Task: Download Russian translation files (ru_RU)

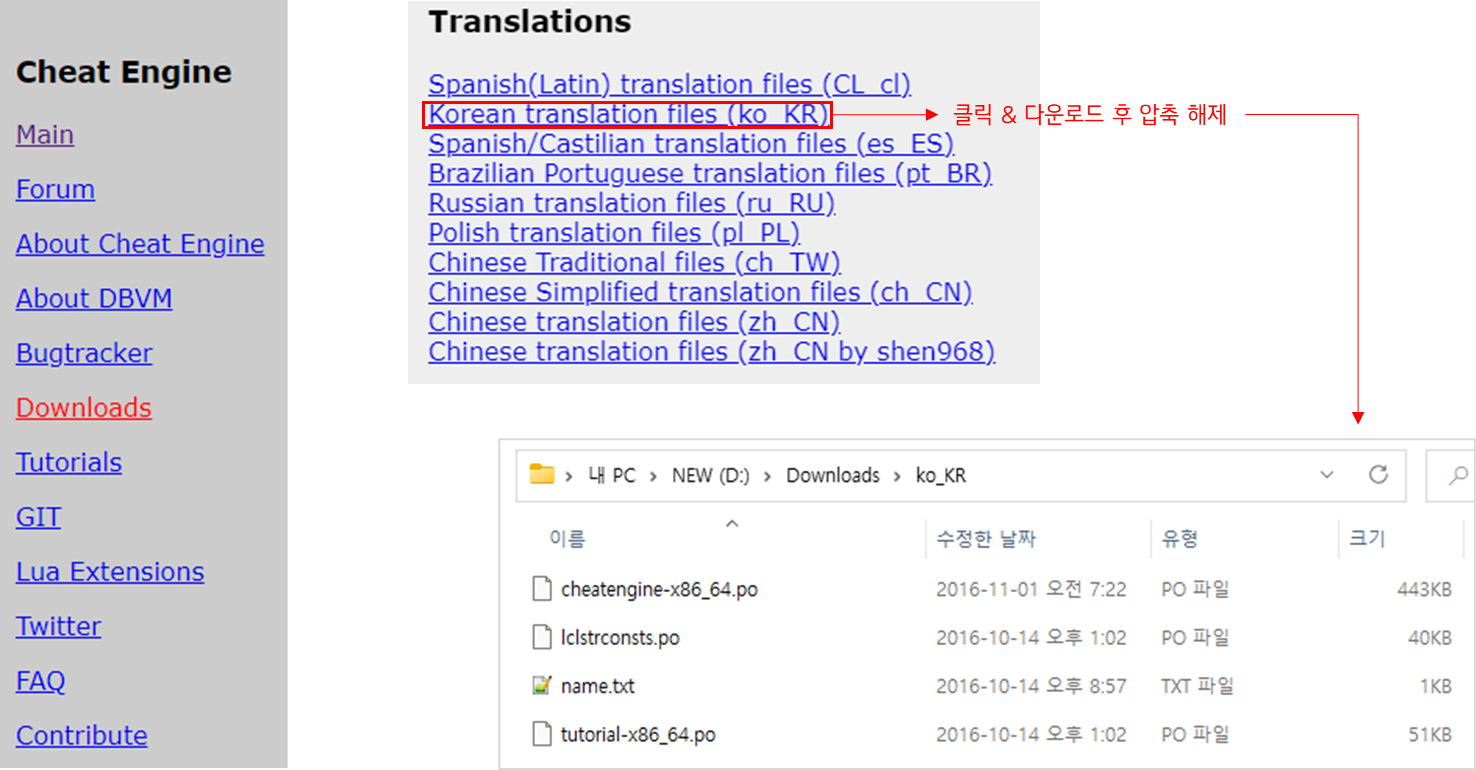Action: [632, 203]
